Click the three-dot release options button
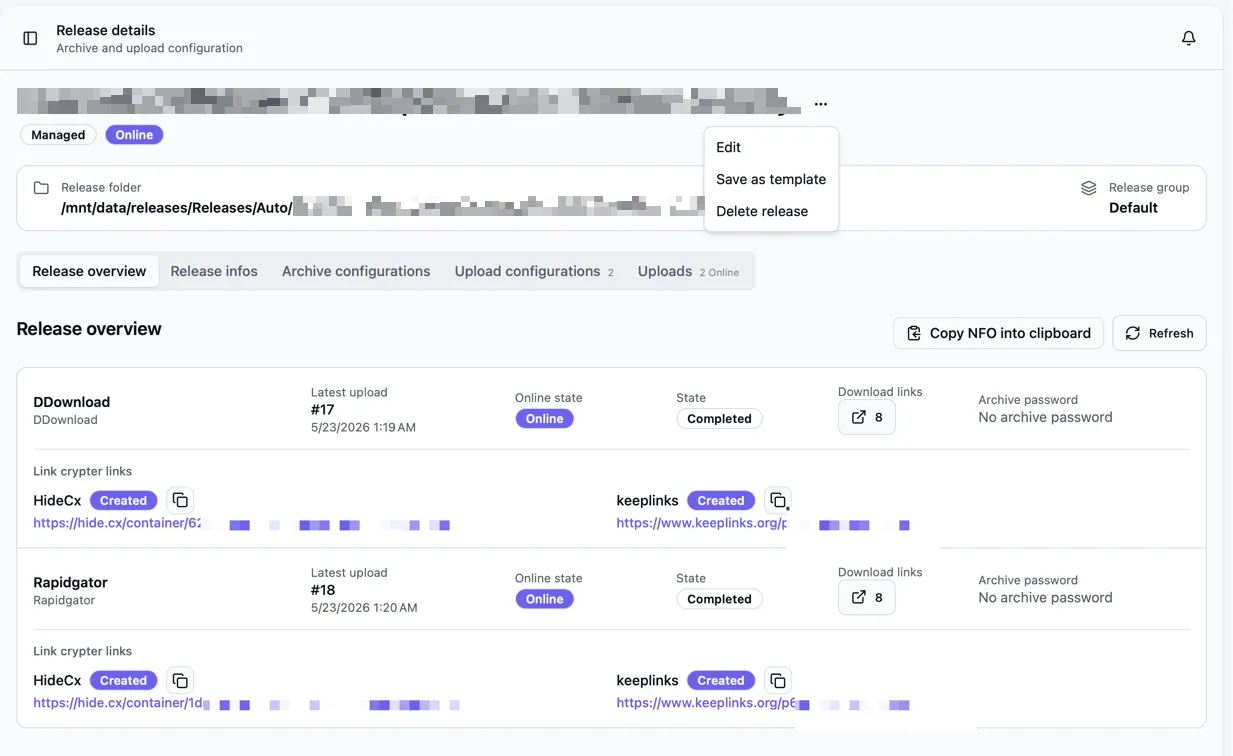The height and width of the screenshot is (756, 1233). click(x=821, y=104)
